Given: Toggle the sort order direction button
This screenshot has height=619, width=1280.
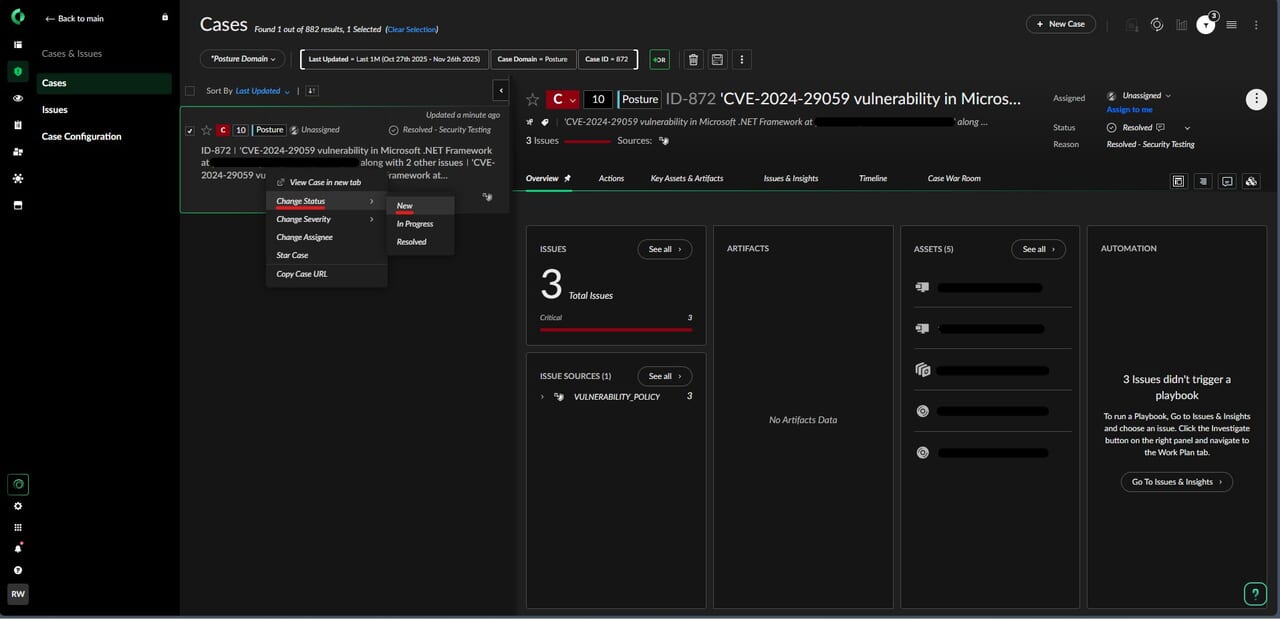Looking at the screenshot, I should tap(312, 91).
